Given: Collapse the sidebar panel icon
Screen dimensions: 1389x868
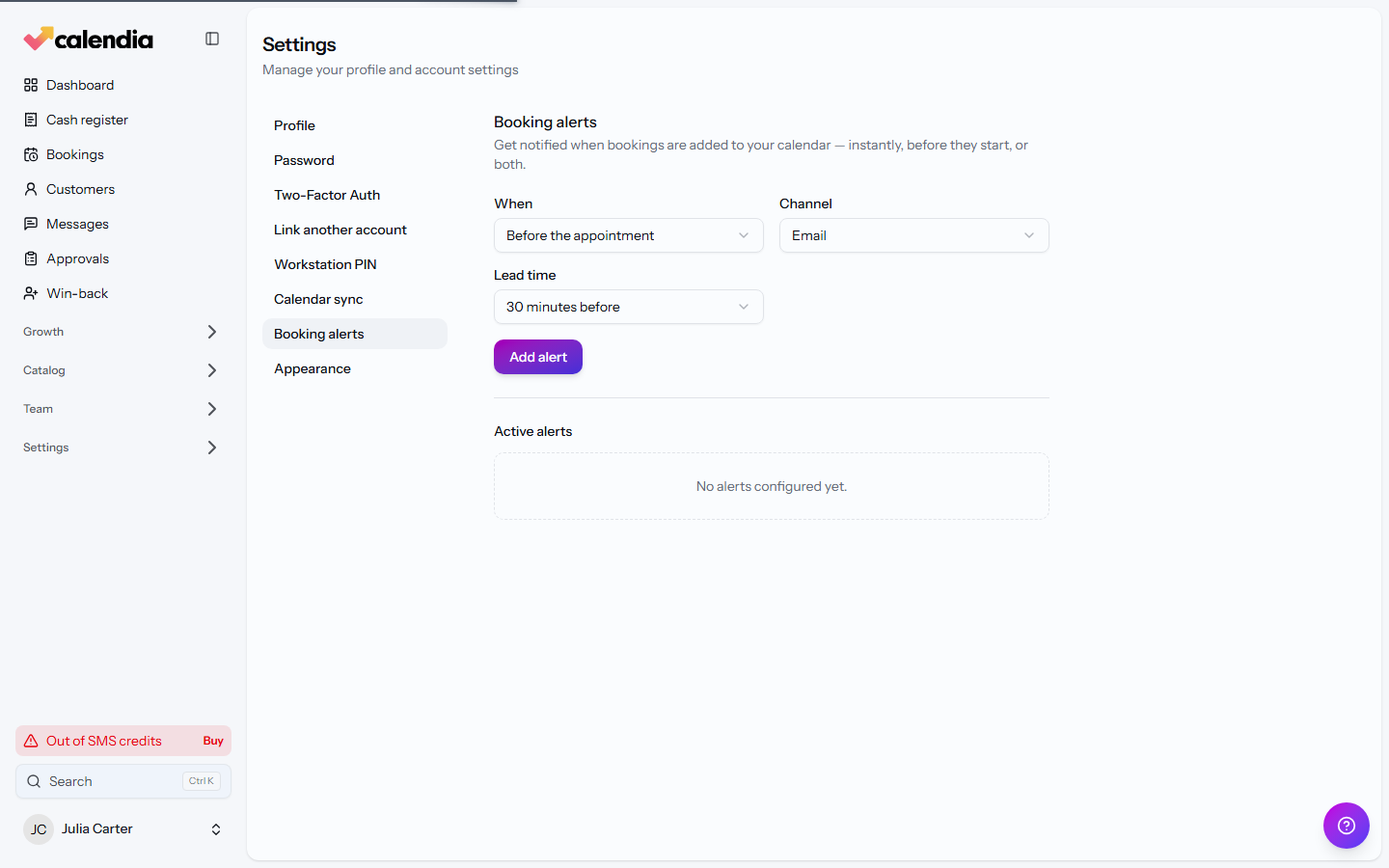Looking at the screenshot, I should tap(212, 39).
